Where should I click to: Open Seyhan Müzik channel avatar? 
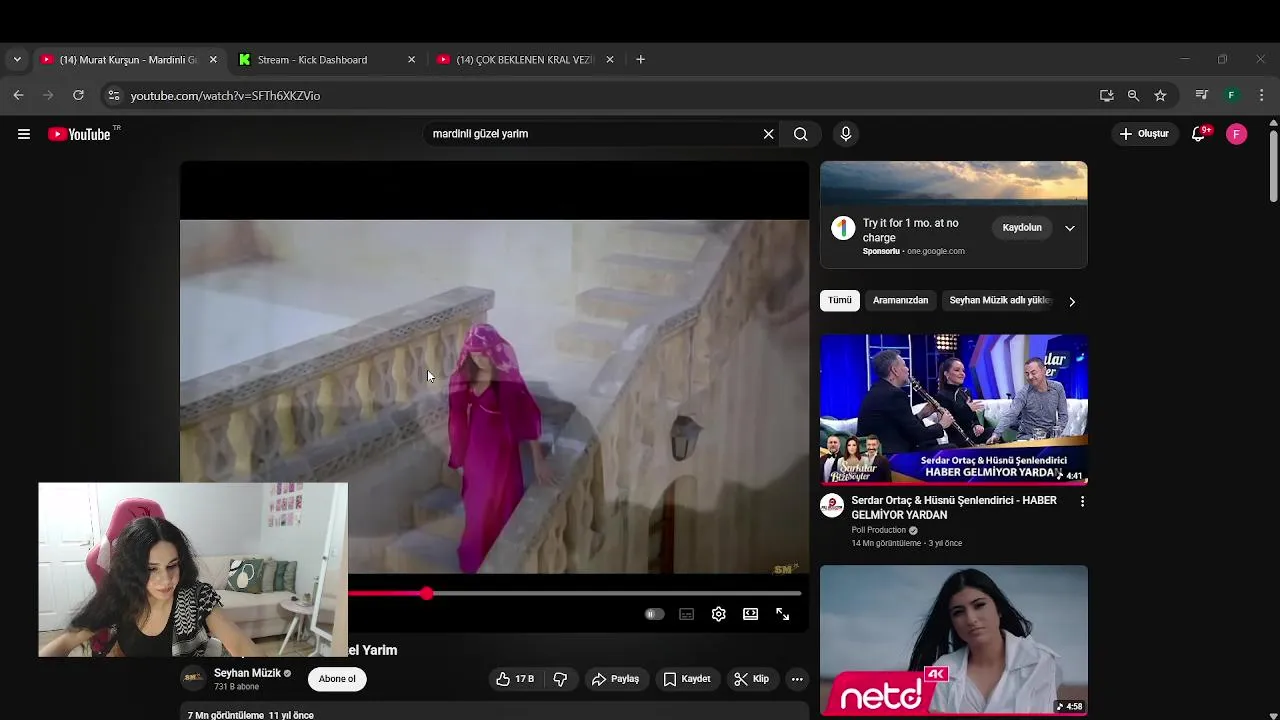point(193,679)
